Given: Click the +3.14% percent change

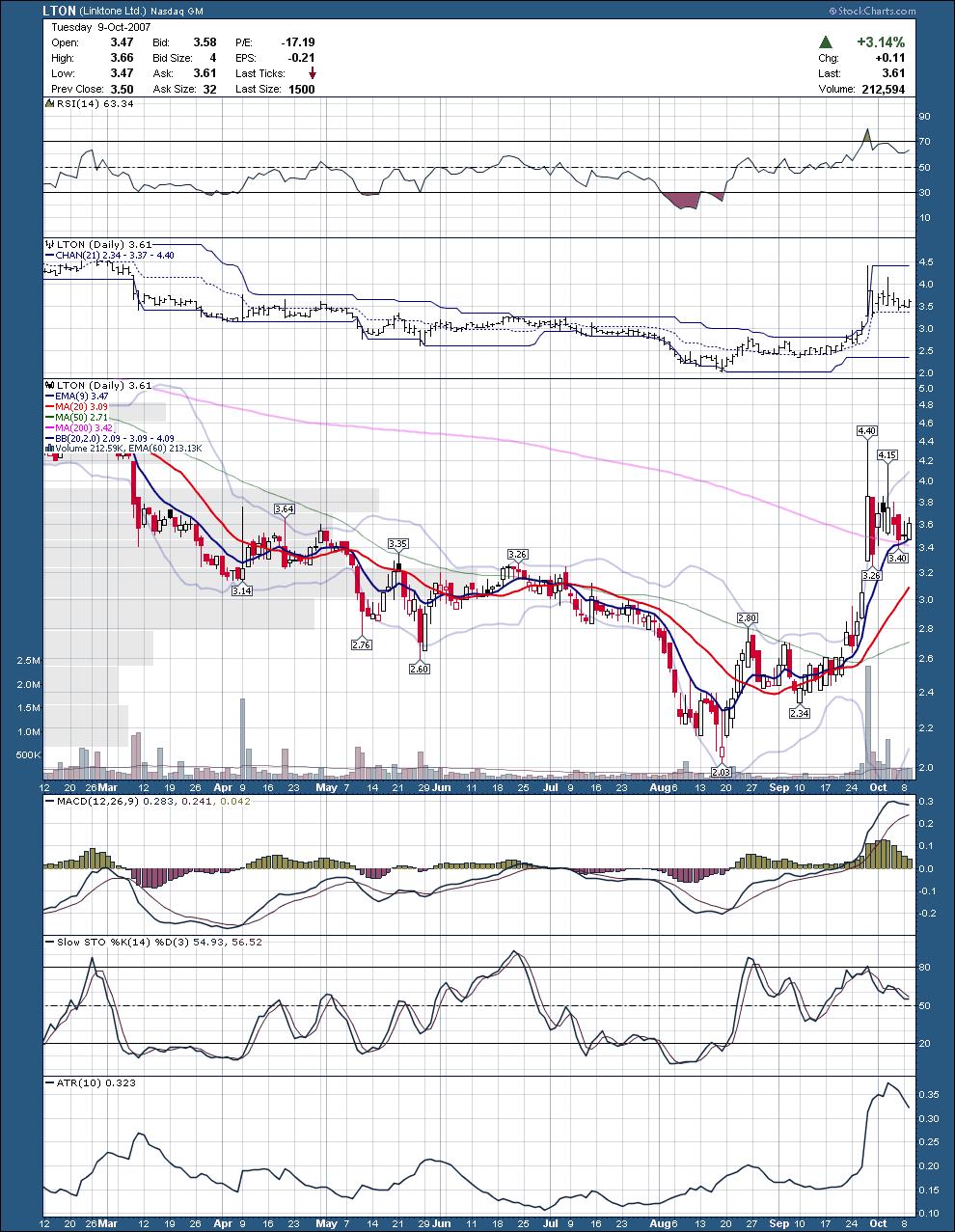Looking at the screenshot, I should point(880,42).
